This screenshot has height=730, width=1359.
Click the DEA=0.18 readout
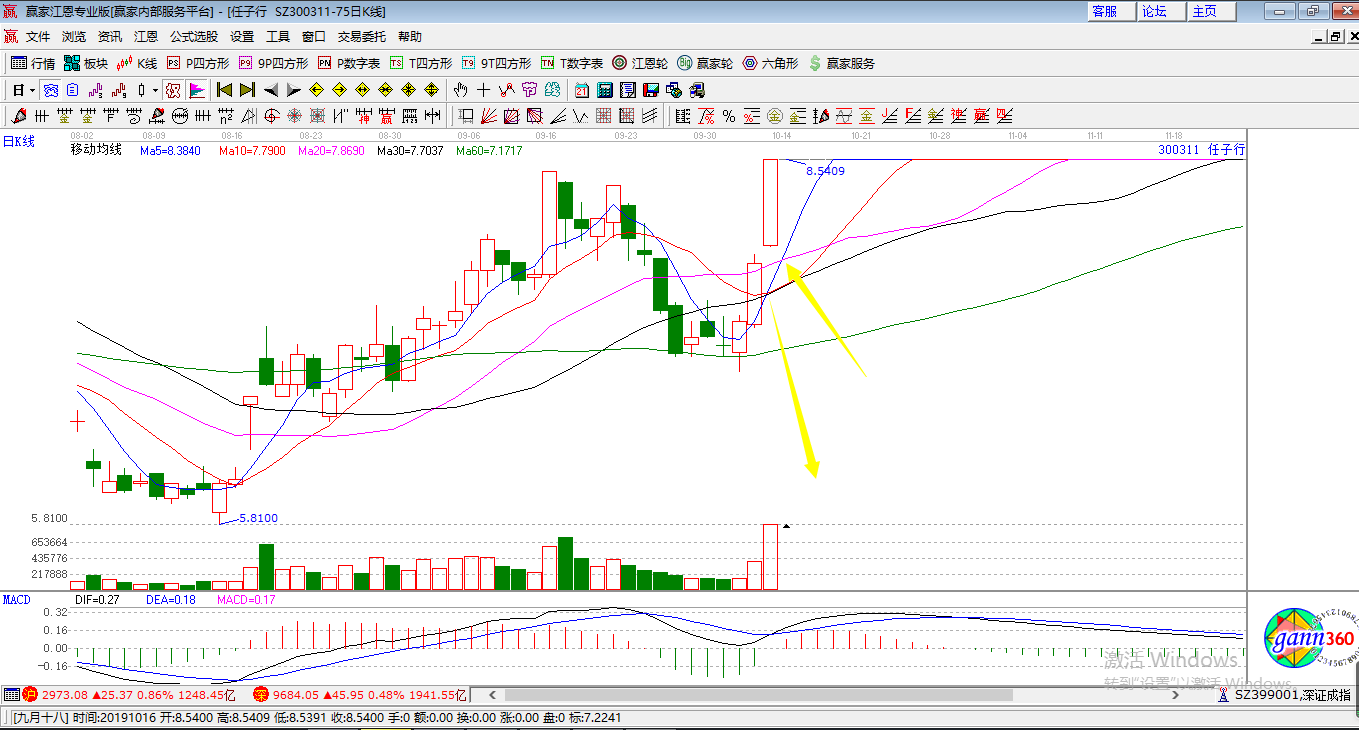click(x=169, y=599)
